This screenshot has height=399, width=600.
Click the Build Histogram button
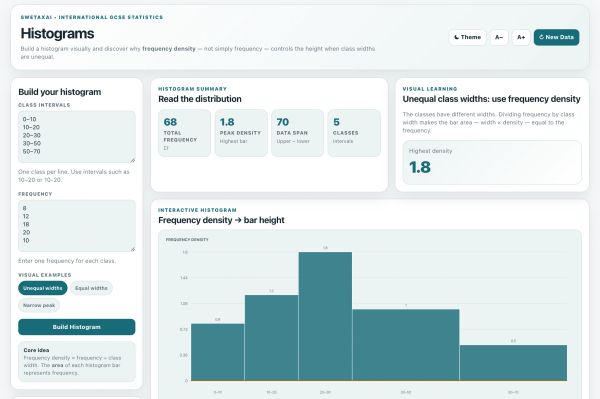click(x=77, y=327)
